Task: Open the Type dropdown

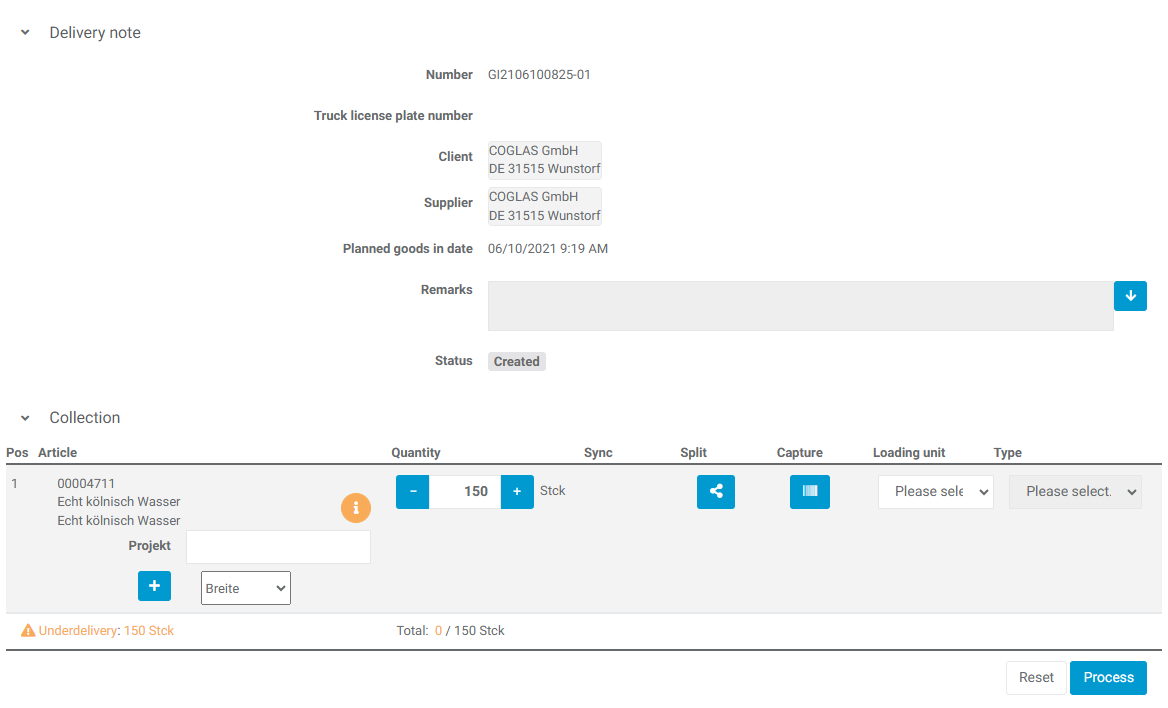Action: point(1075,492)
